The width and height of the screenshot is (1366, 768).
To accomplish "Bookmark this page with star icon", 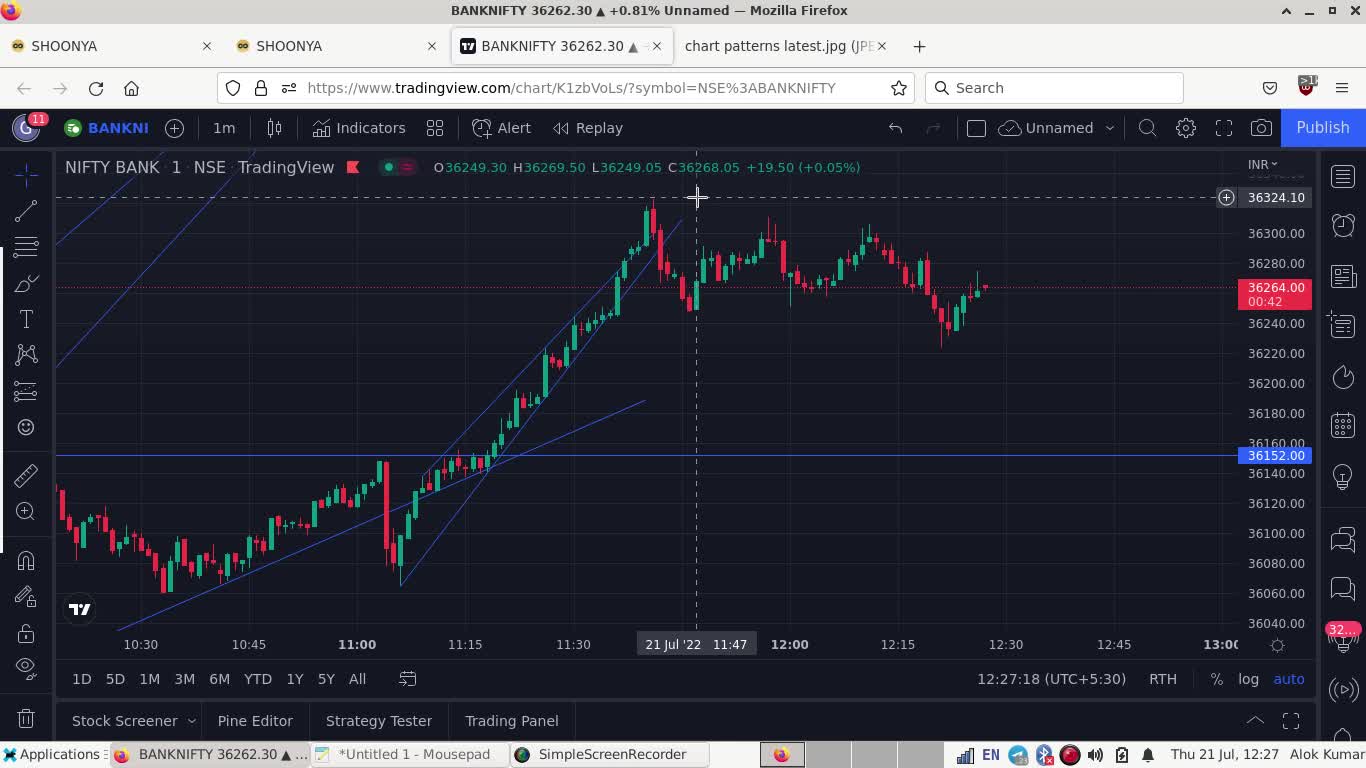I will 899,88.
